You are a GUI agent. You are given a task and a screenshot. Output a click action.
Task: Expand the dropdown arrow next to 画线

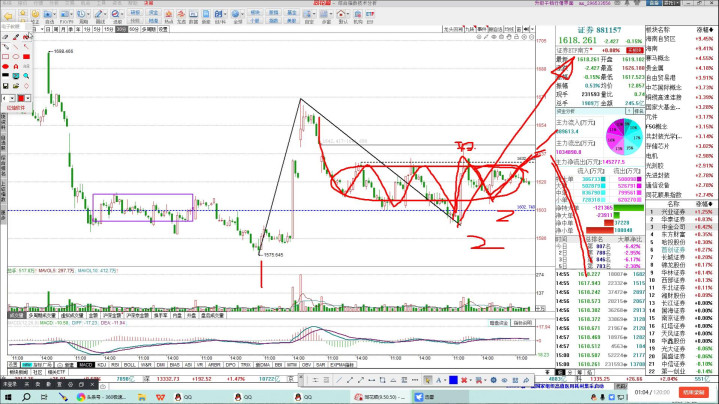click(x=105, y=14)
